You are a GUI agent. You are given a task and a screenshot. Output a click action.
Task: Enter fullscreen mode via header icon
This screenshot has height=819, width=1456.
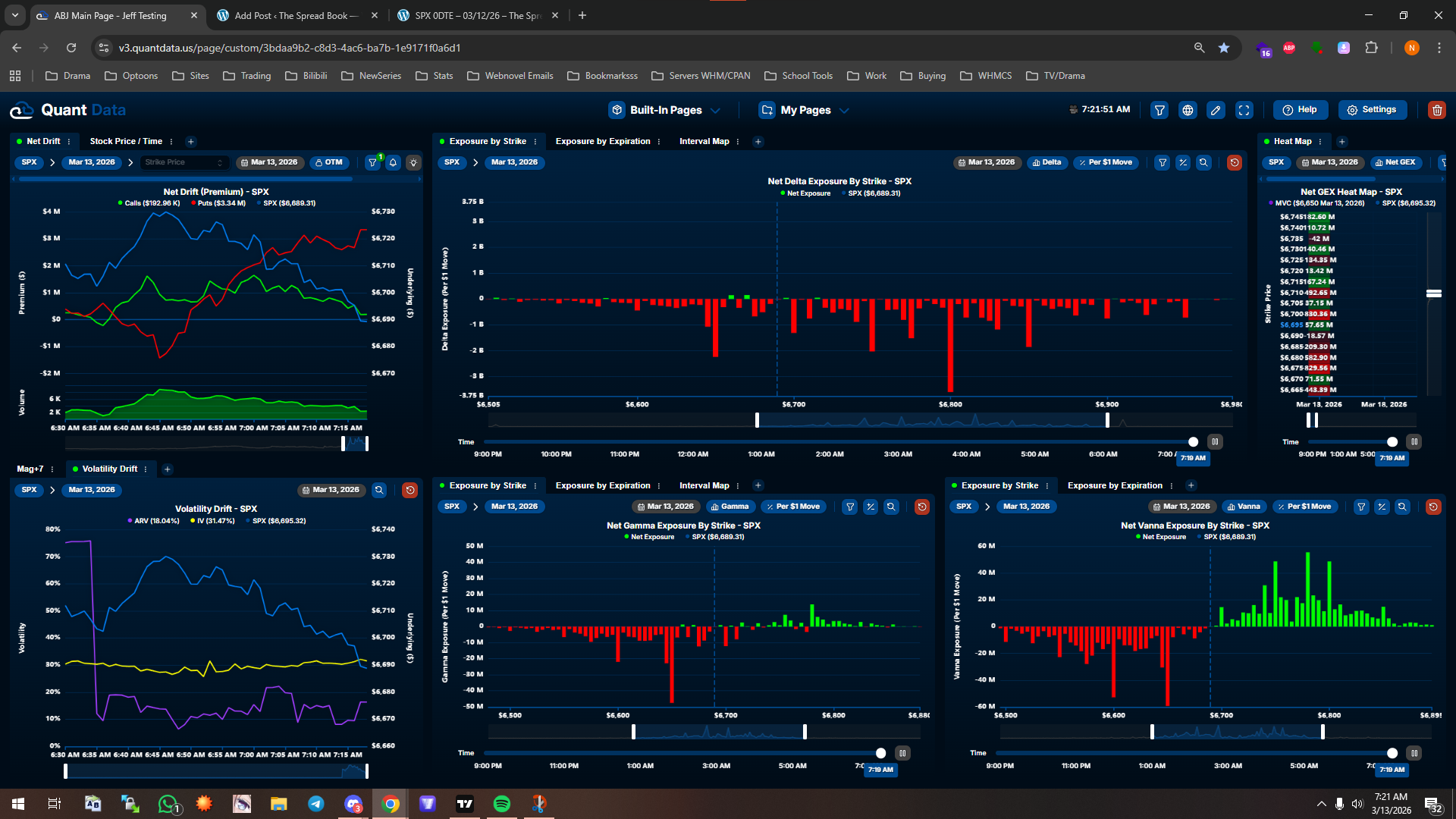click(1244, 110)
